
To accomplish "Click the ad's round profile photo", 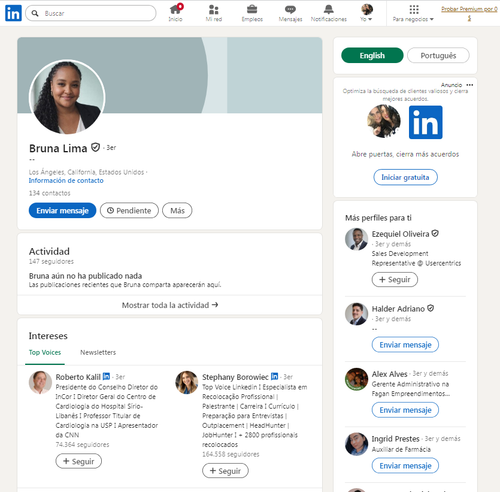I will click(384, 121).
